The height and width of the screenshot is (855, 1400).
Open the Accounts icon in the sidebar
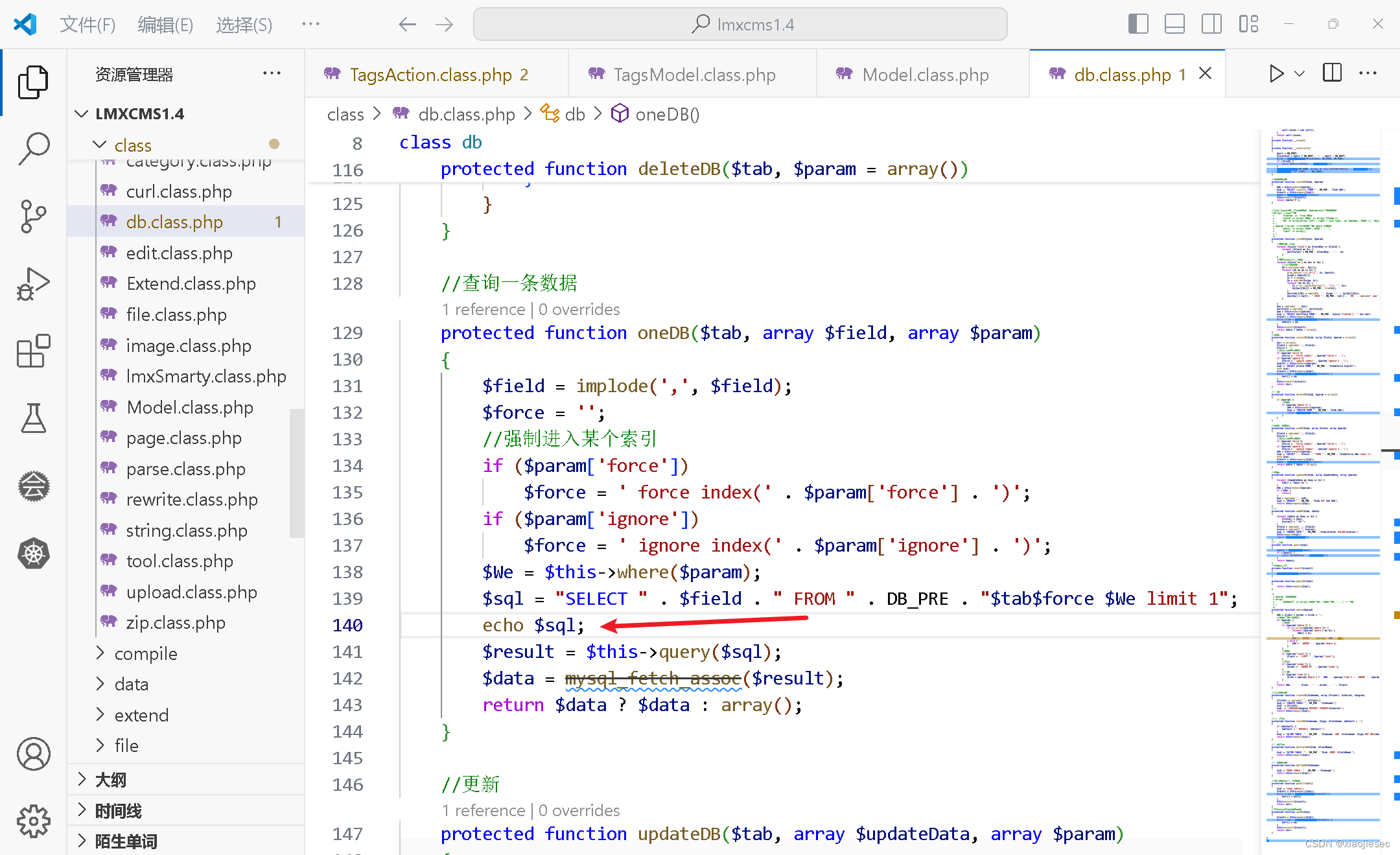click(x=33, y=754)
